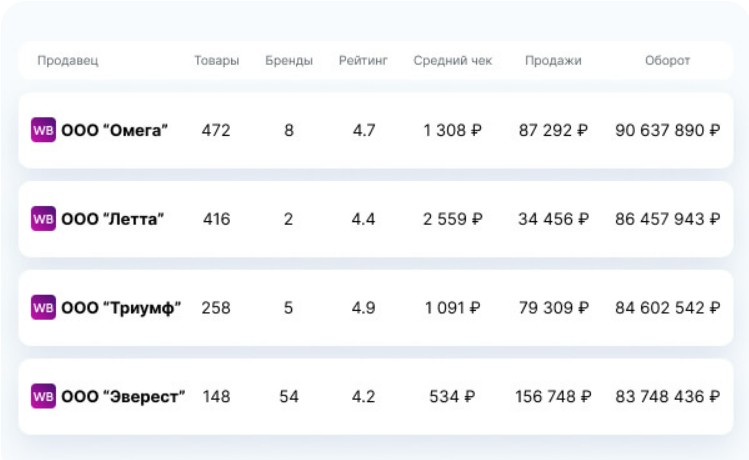Image resolution: width=749 pixels, height=460 pixels.
Task: Click the Средний чек column header
Action: pos(453,61)
